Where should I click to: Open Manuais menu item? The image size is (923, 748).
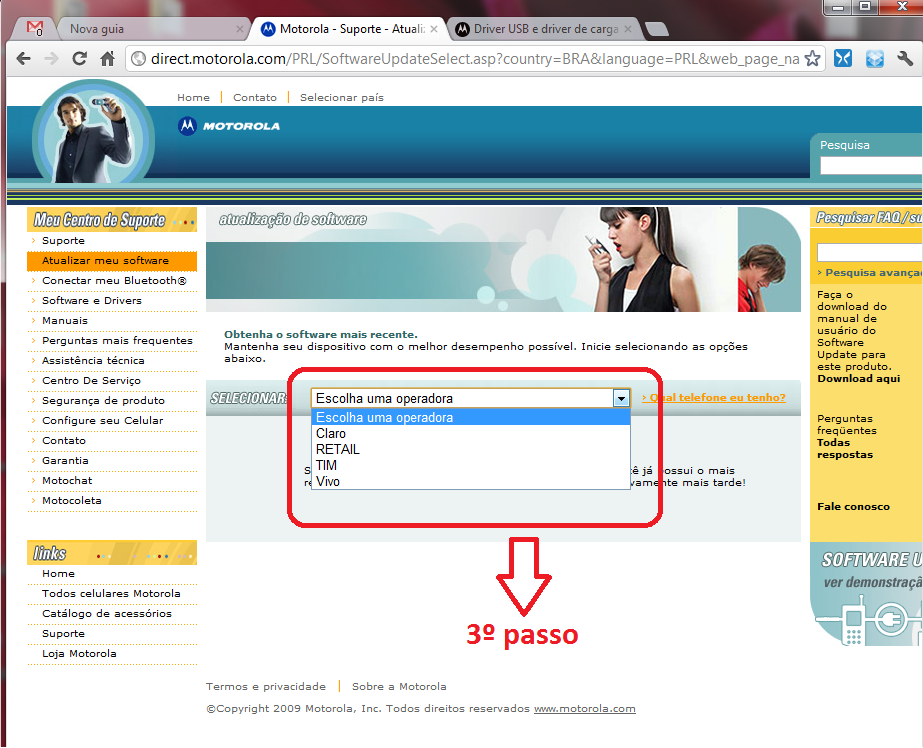(64, 321)
